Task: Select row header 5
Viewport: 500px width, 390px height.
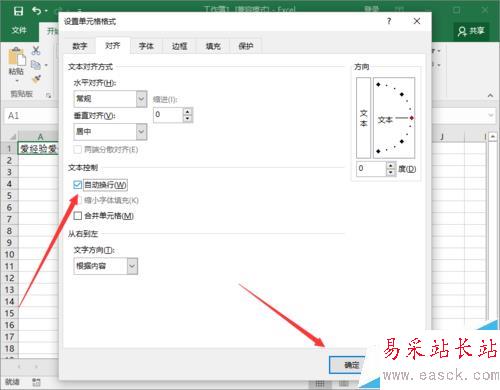Action: pos(9,196)
